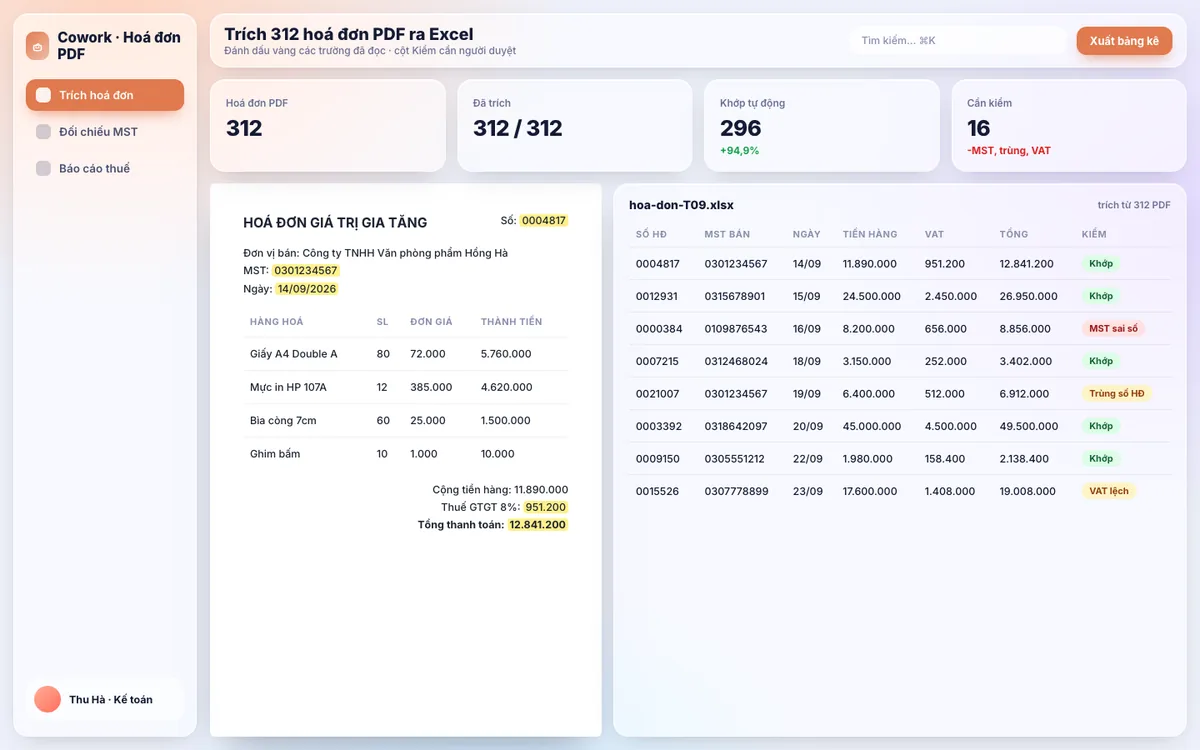Click the Xuất bảng kê button
Screen dimensions: 1200x750
[1124, 41]
